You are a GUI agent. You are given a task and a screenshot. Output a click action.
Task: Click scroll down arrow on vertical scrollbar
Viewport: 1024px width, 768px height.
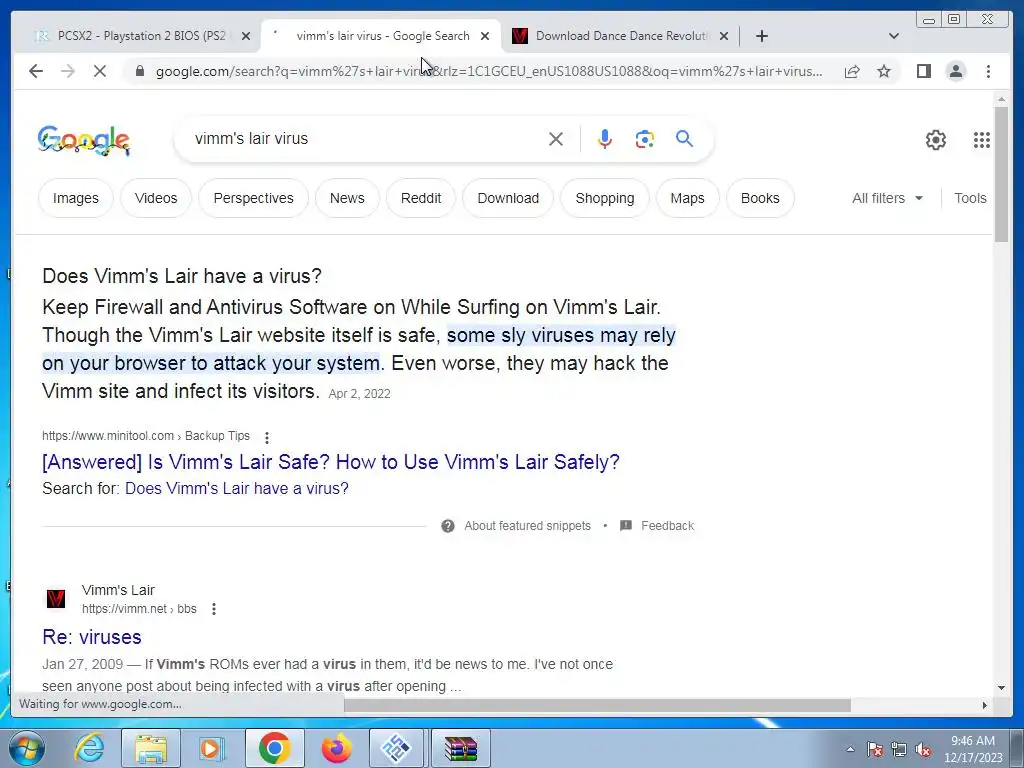pyautogui.click(x=1001, y=688)
